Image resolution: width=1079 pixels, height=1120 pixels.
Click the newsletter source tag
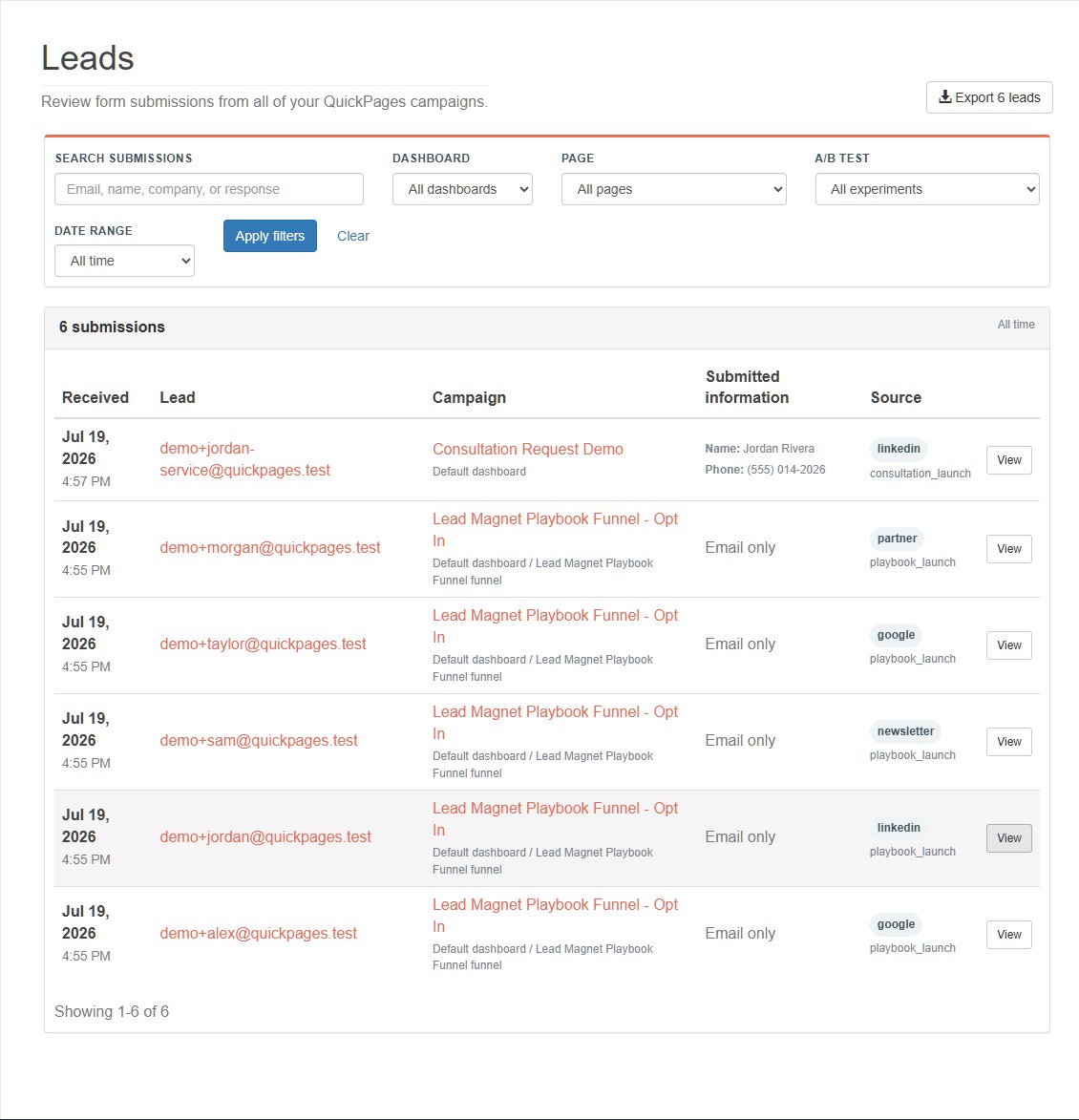point(905,731)
